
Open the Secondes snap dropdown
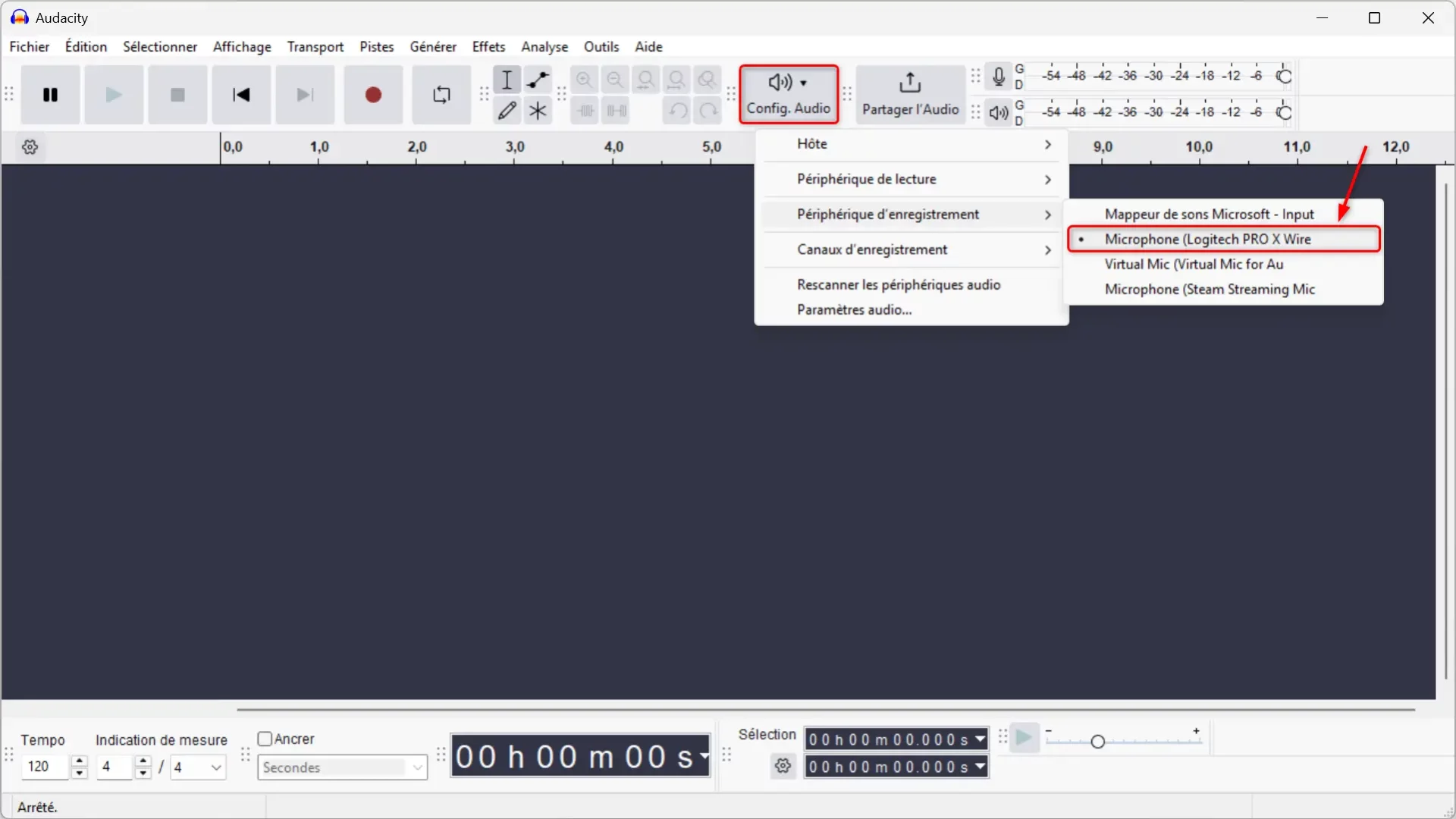(343, 767)
